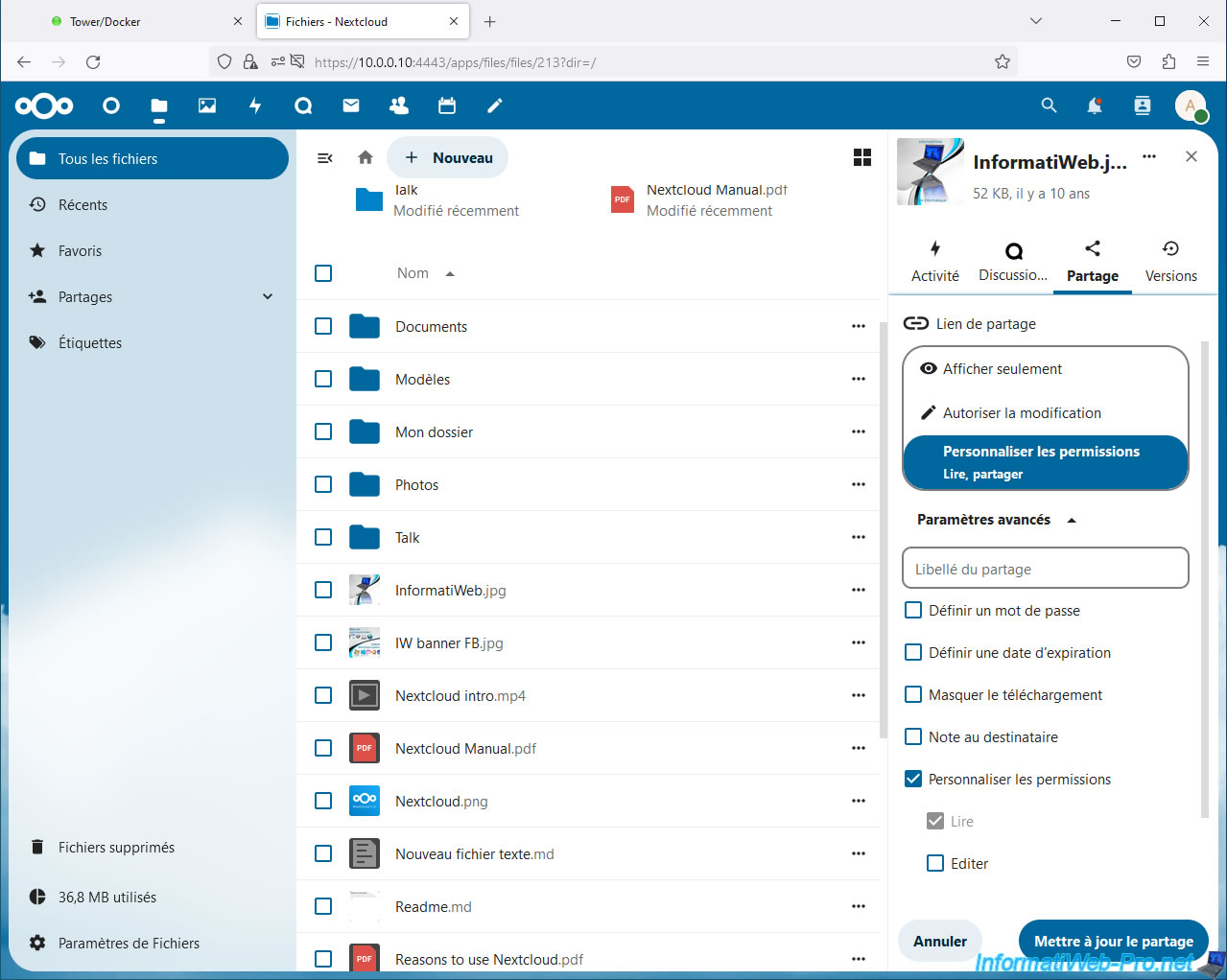
Task: Expand the Partages sidebar chevron
Action: 268,297
